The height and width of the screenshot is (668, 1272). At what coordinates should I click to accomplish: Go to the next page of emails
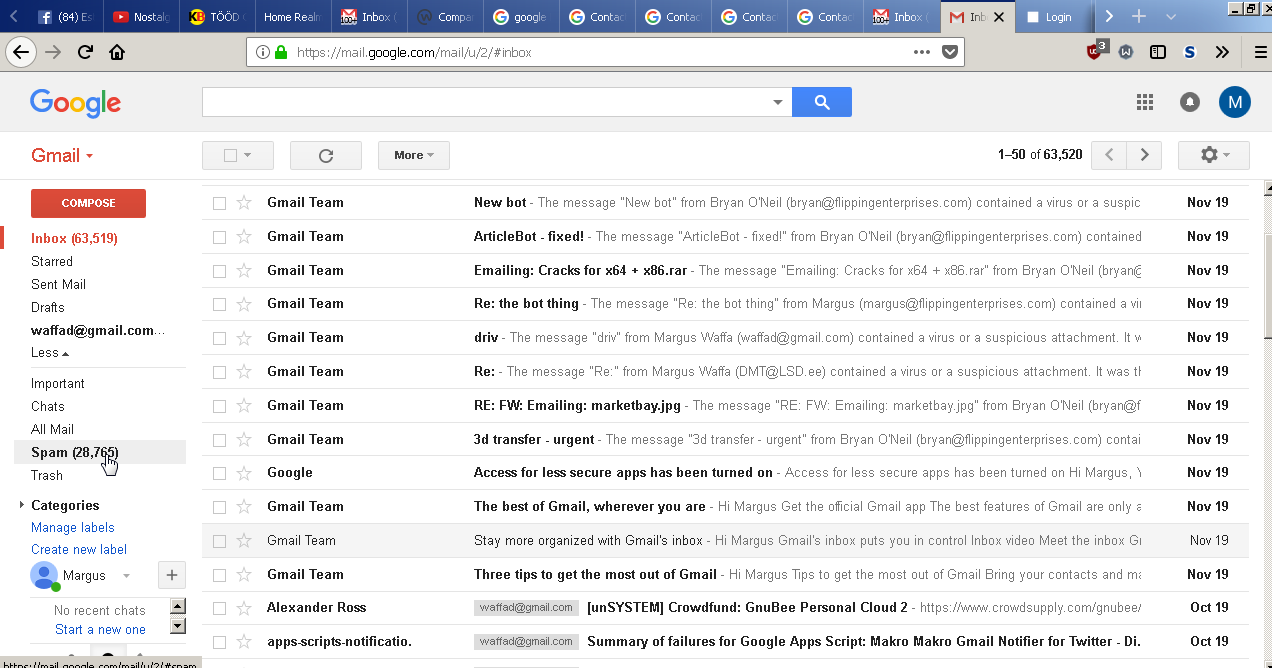[1144, 155]
